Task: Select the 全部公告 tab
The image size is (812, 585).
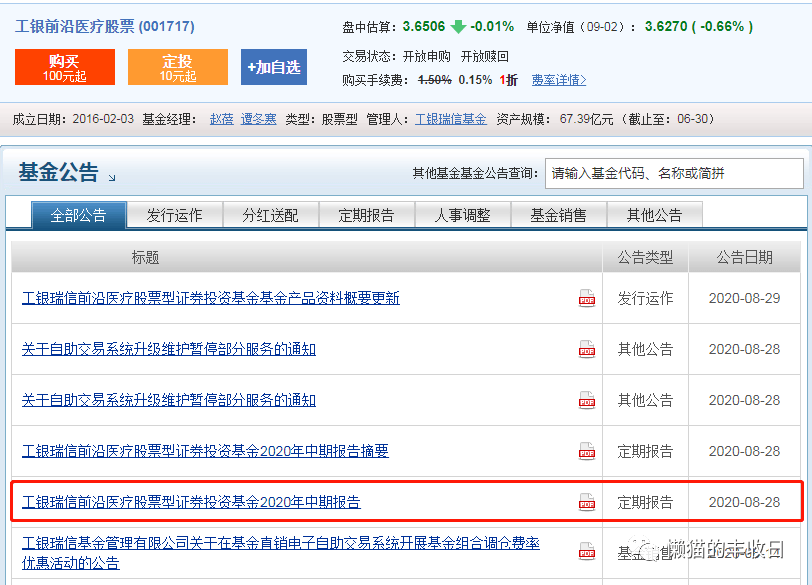Action: coord(79,215)
